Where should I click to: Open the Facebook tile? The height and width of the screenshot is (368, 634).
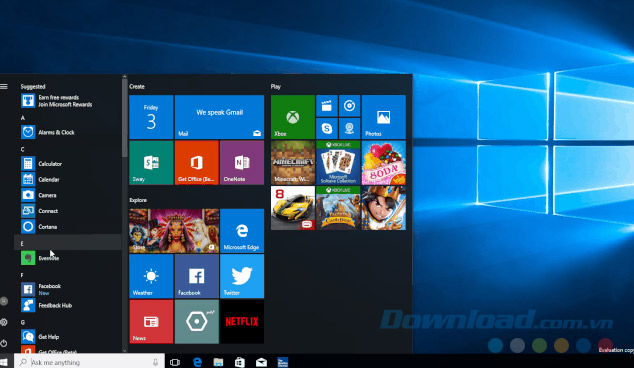pos(197,276)
